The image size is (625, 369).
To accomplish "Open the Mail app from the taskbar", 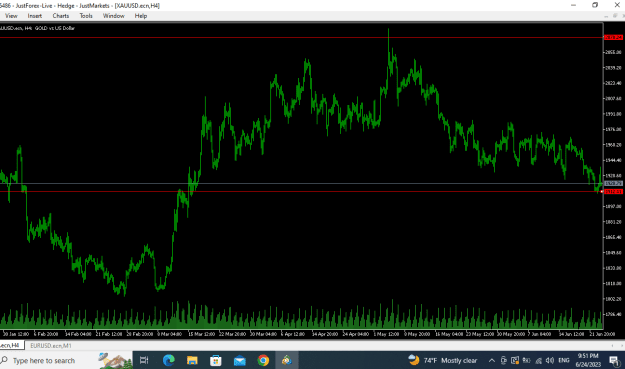I will [x=240, y=360].
